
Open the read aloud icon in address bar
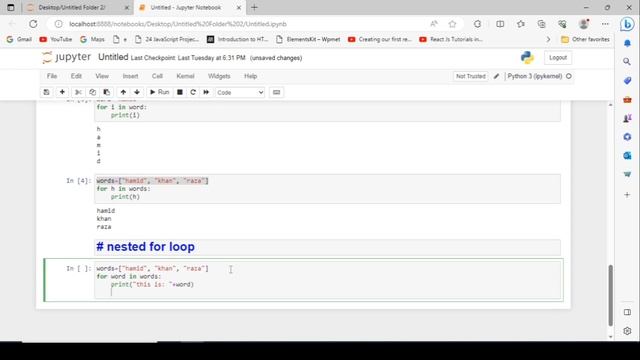click(434, 24)
